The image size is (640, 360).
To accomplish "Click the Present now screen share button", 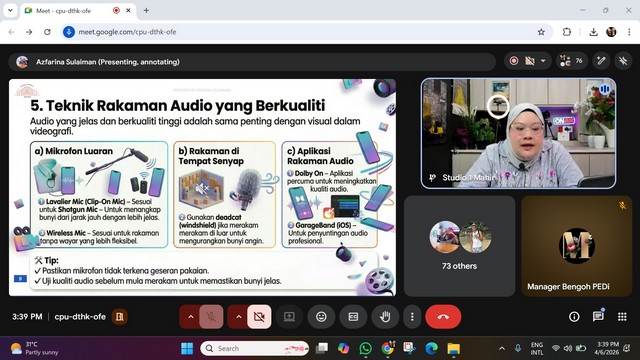I will pyautogui.click(x=289, y=317).
